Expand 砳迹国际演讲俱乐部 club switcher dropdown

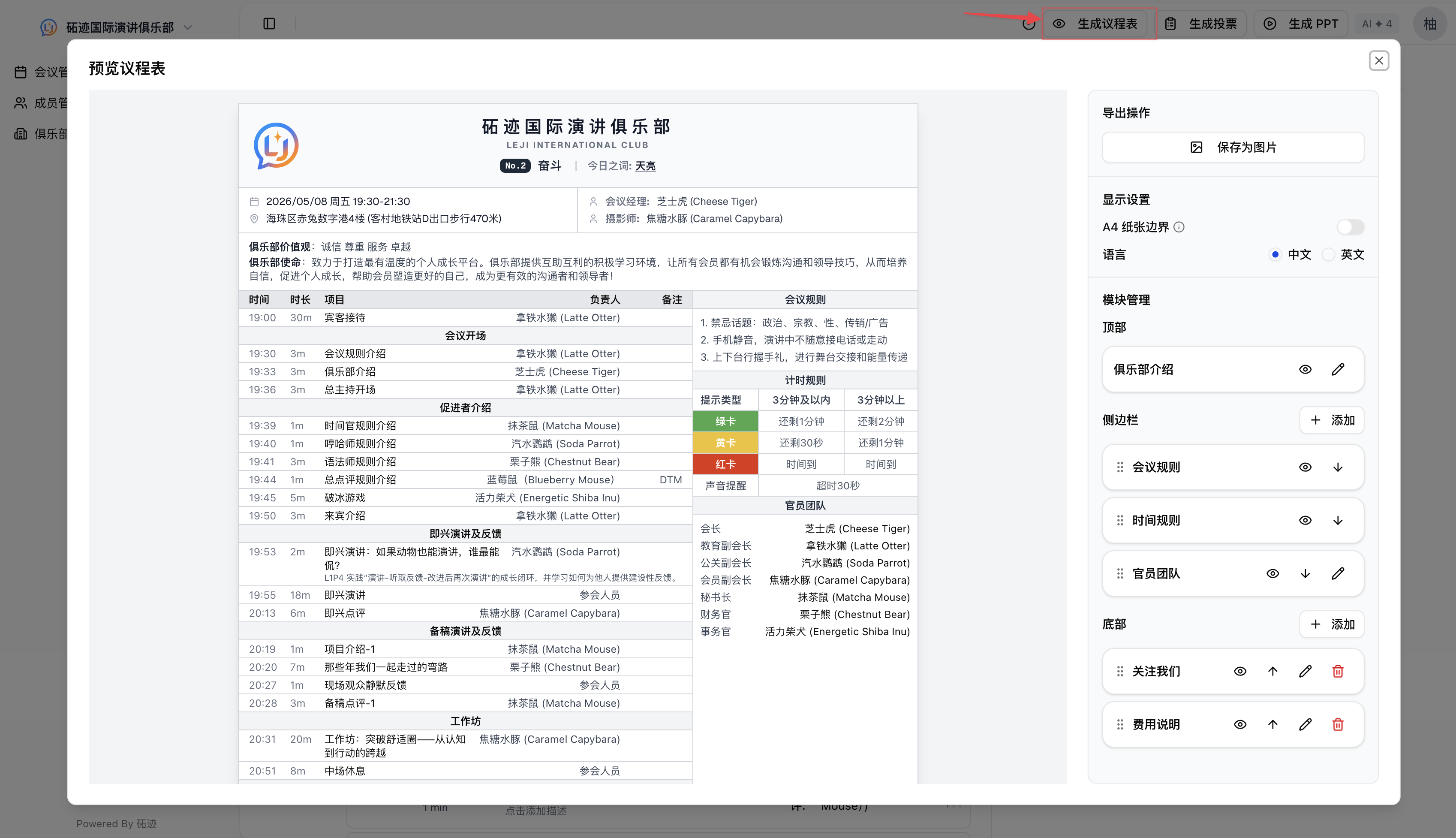[x=117, y=27]
